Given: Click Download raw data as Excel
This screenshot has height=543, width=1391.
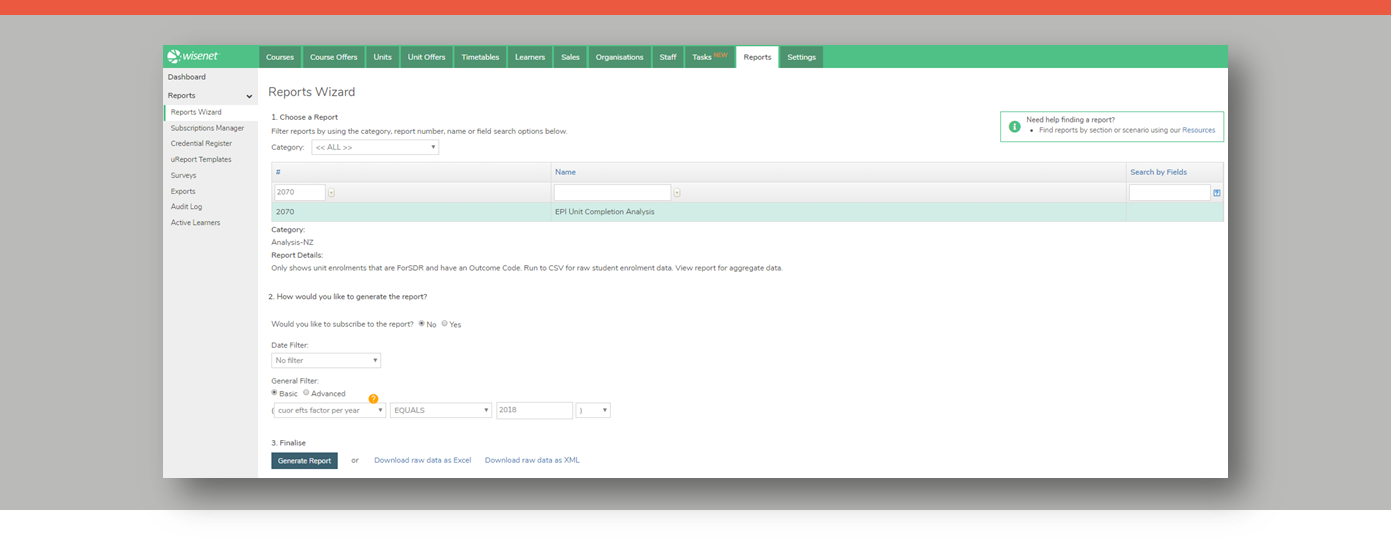Looking at the screenshot, I should point(422,460).
